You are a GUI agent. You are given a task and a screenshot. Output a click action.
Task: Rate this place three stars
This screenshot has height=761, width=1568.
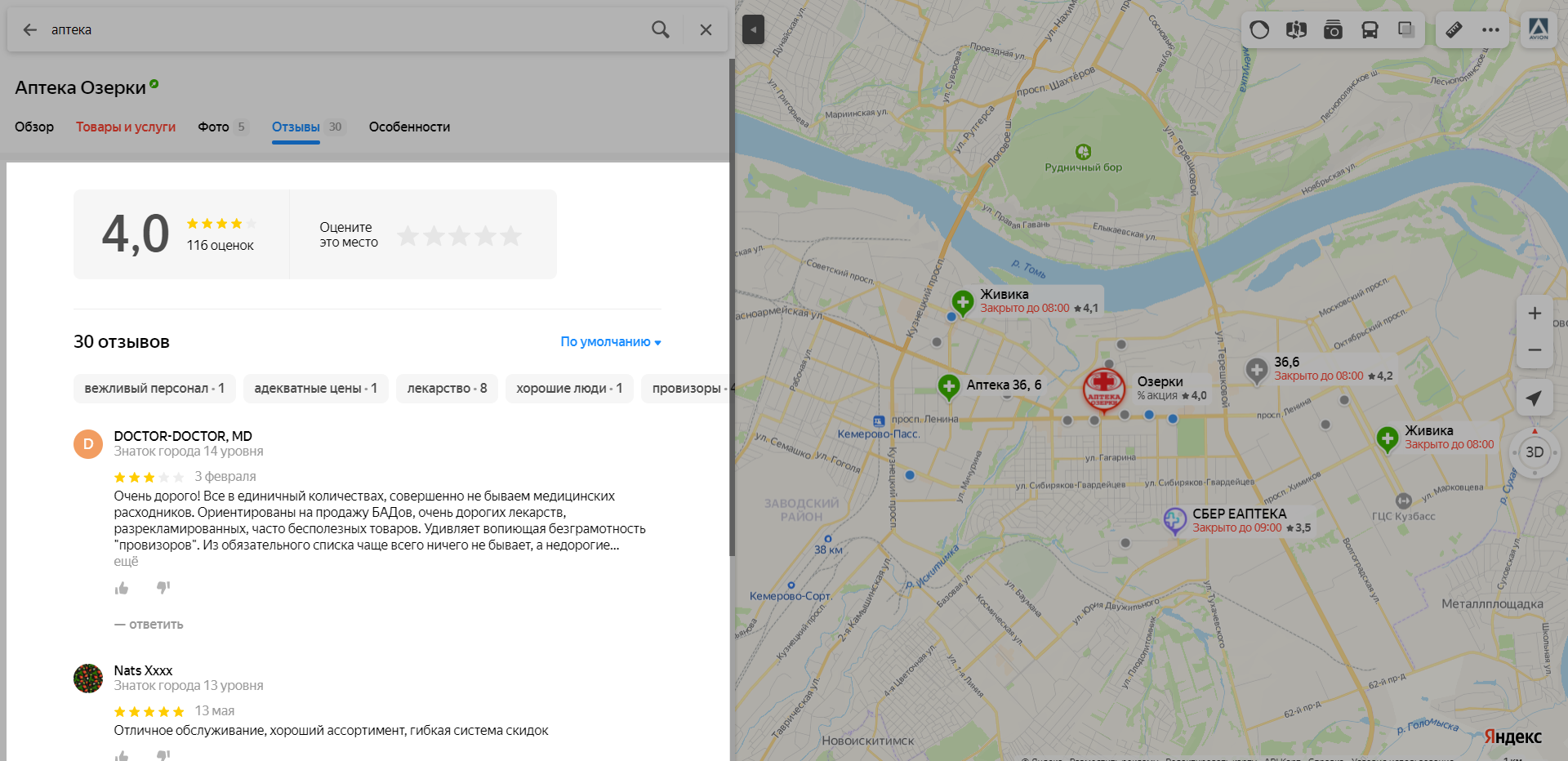pos(460,236)
